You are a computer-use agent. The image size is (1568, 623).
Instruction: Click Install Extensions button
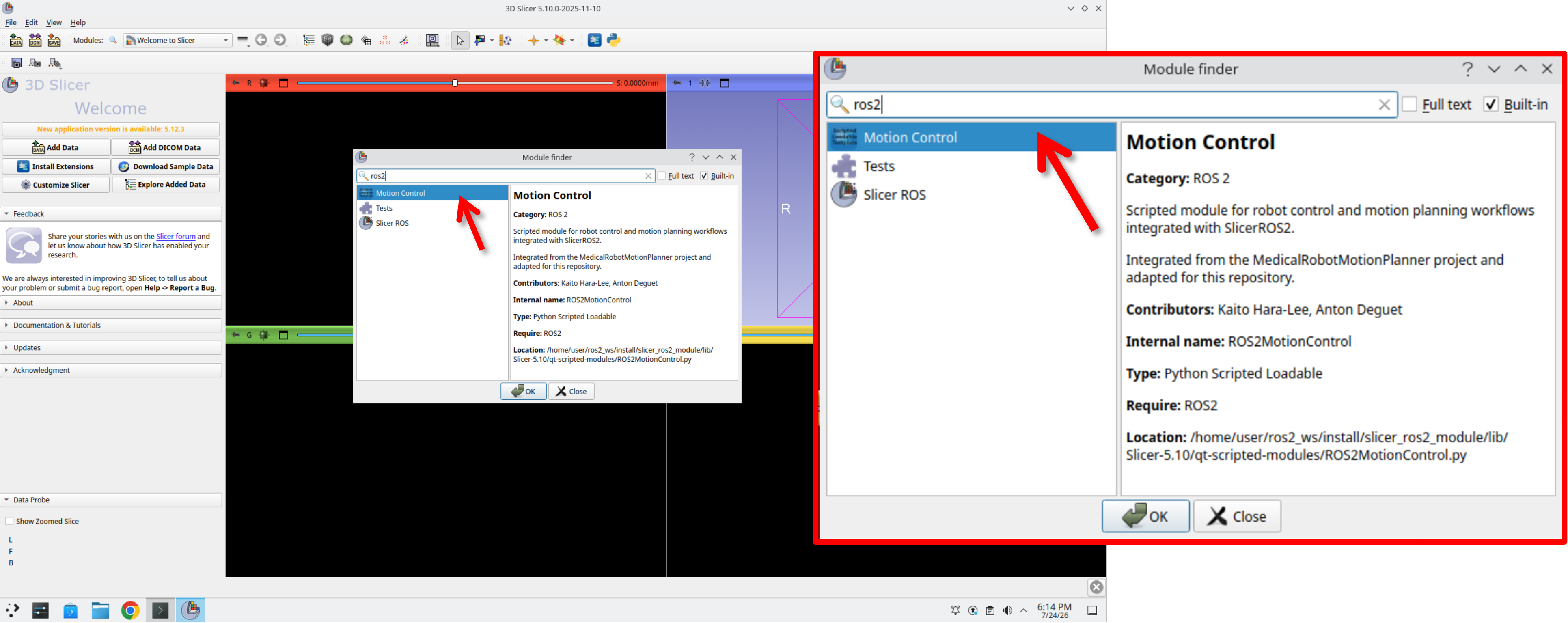(x=56, y=166)
